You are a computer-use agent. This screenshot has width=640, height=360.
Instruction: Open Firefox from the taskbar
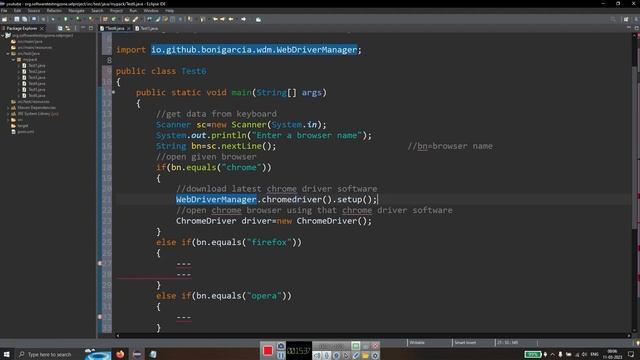(x=120, y=354)
